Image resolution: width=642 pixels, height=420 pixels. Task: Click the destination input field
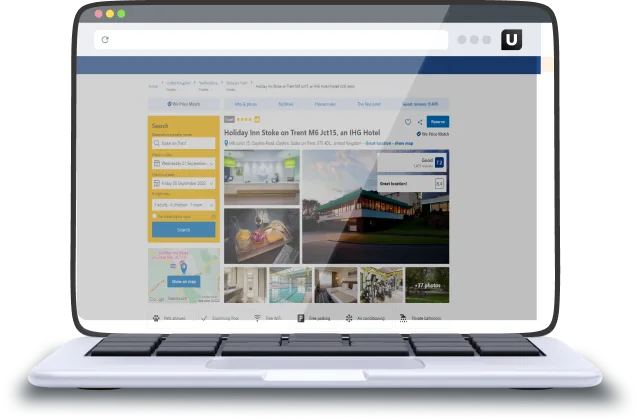click(183, 141)
